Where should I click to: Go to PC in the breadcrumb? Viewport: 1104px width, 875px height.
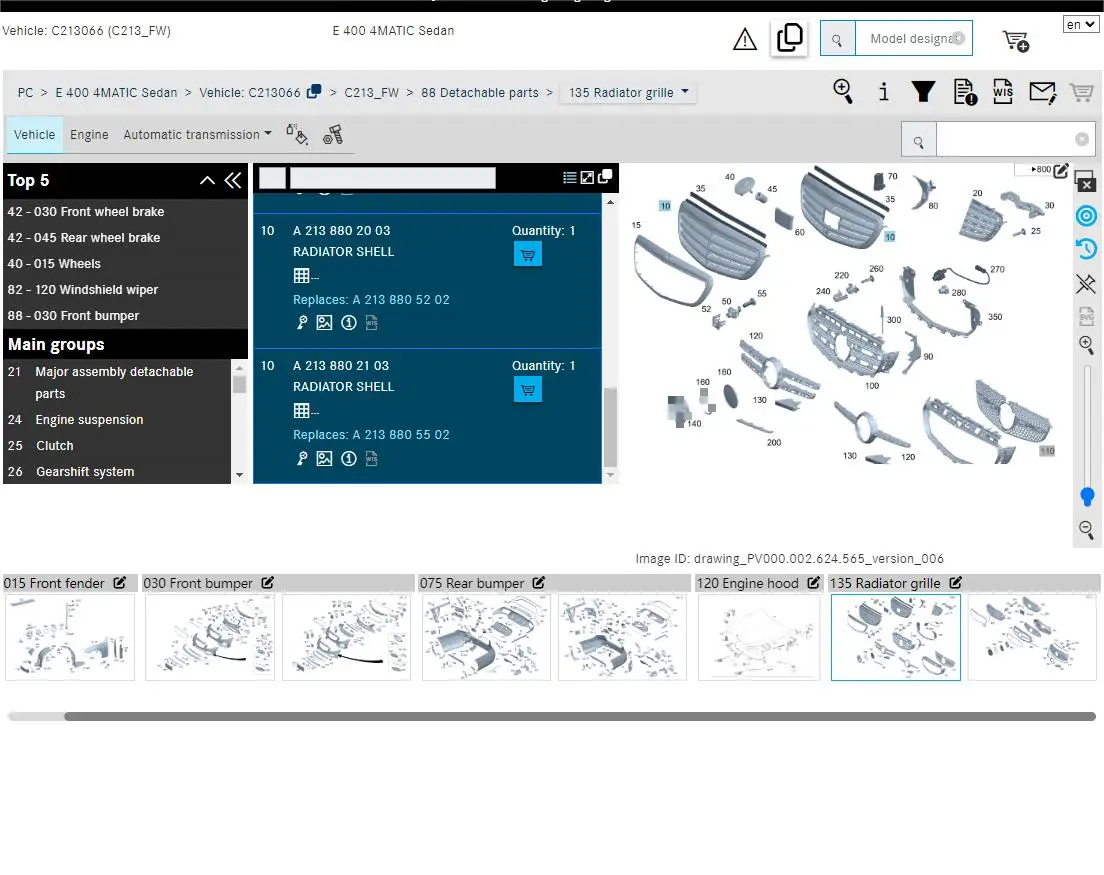tap(25, 92)
